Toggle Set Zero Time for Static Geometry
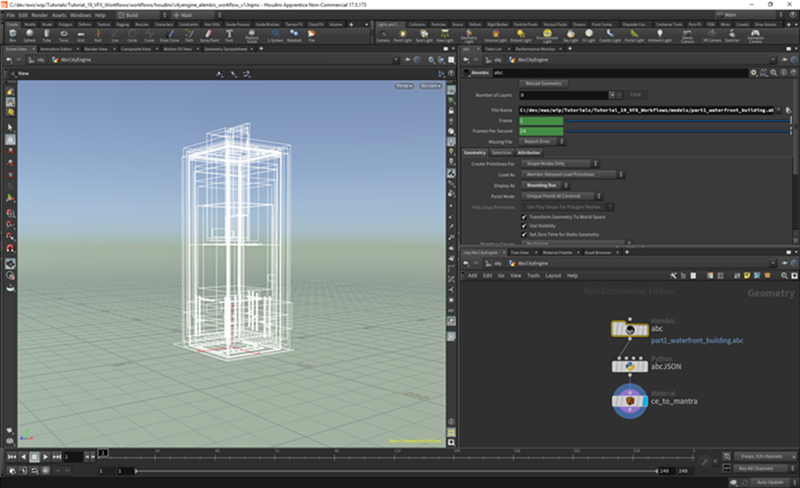800x488 pixels. pyautogui.click(x=524, y=234)
